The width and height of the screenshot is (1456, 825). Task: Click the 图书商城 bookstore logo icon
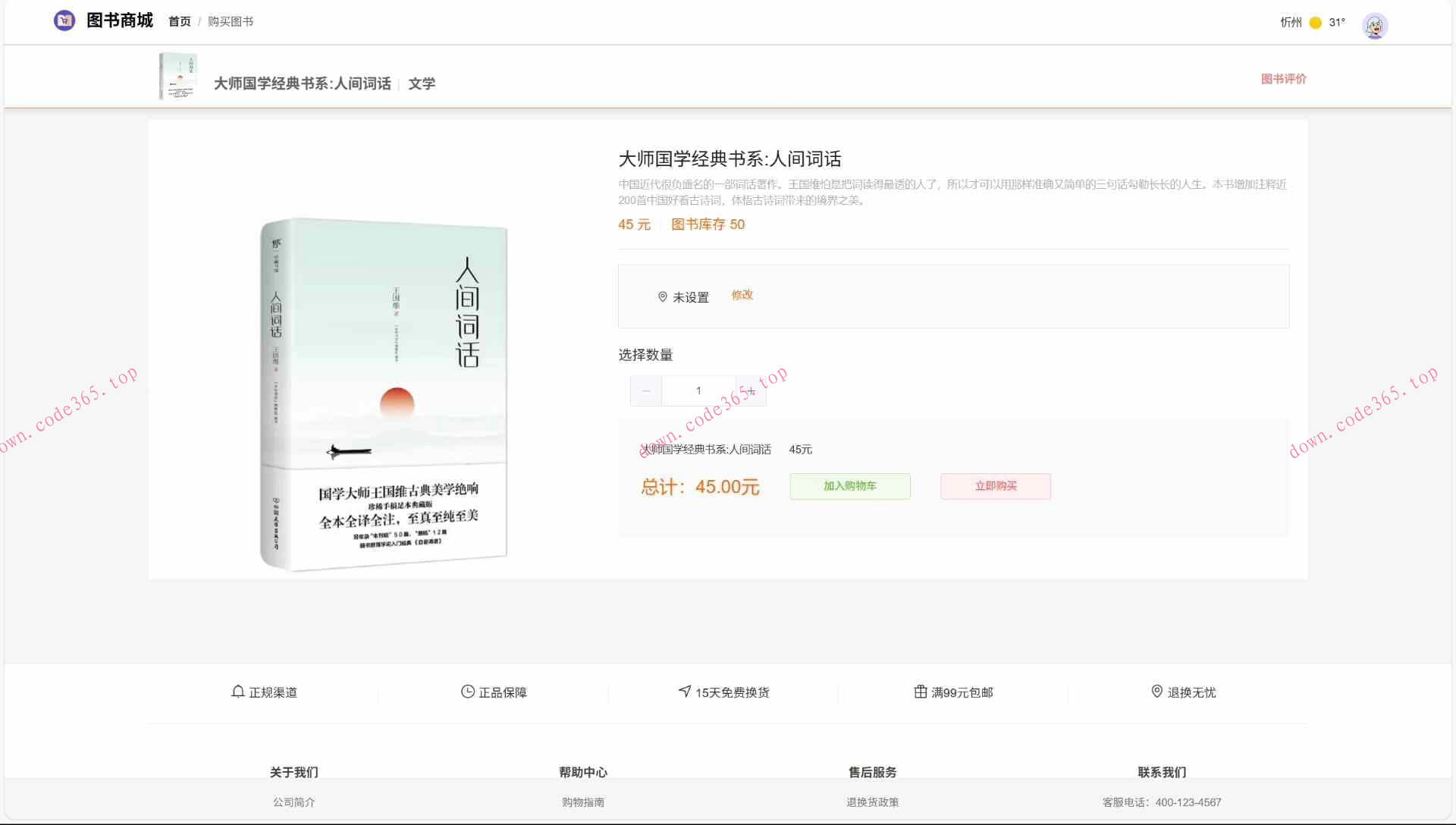pos(64,20)
